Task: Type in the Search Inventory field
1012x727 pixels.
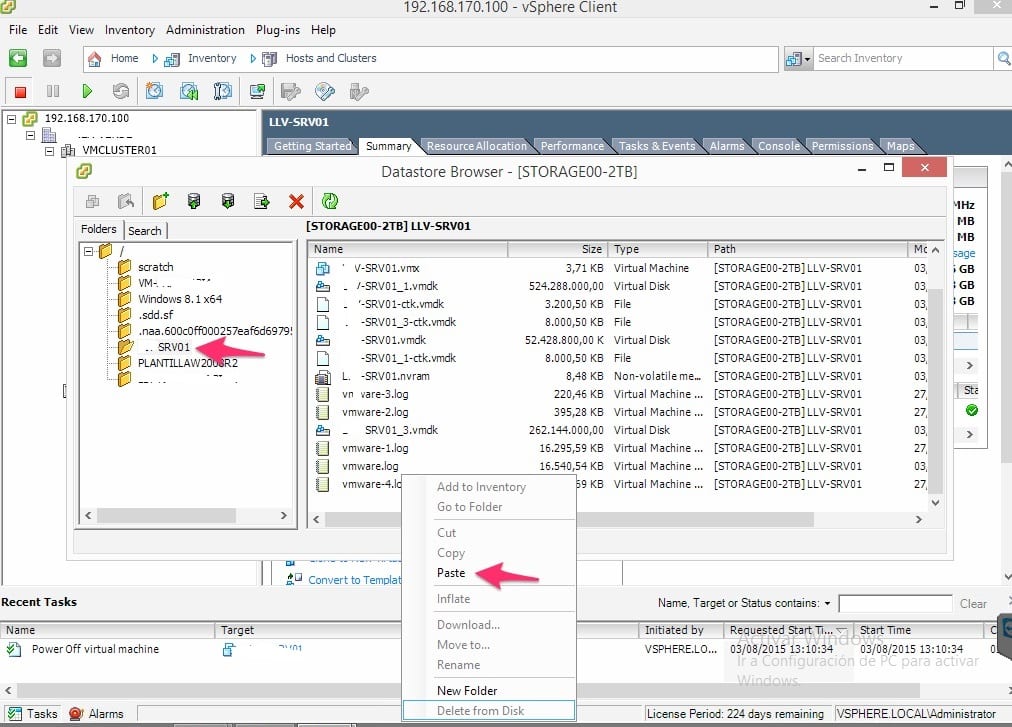Action: pos(900,57)
